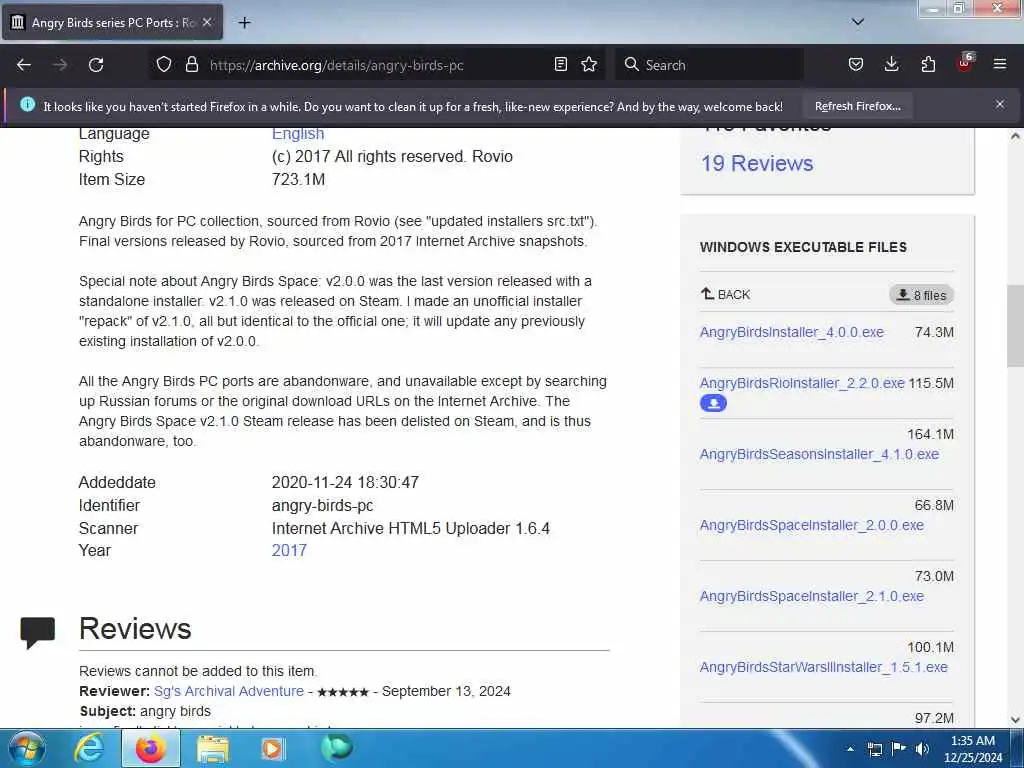Click the WINDOWS EXECUTABLE FILES heading
Screen dimensions: 1024x768
point(803,247)
